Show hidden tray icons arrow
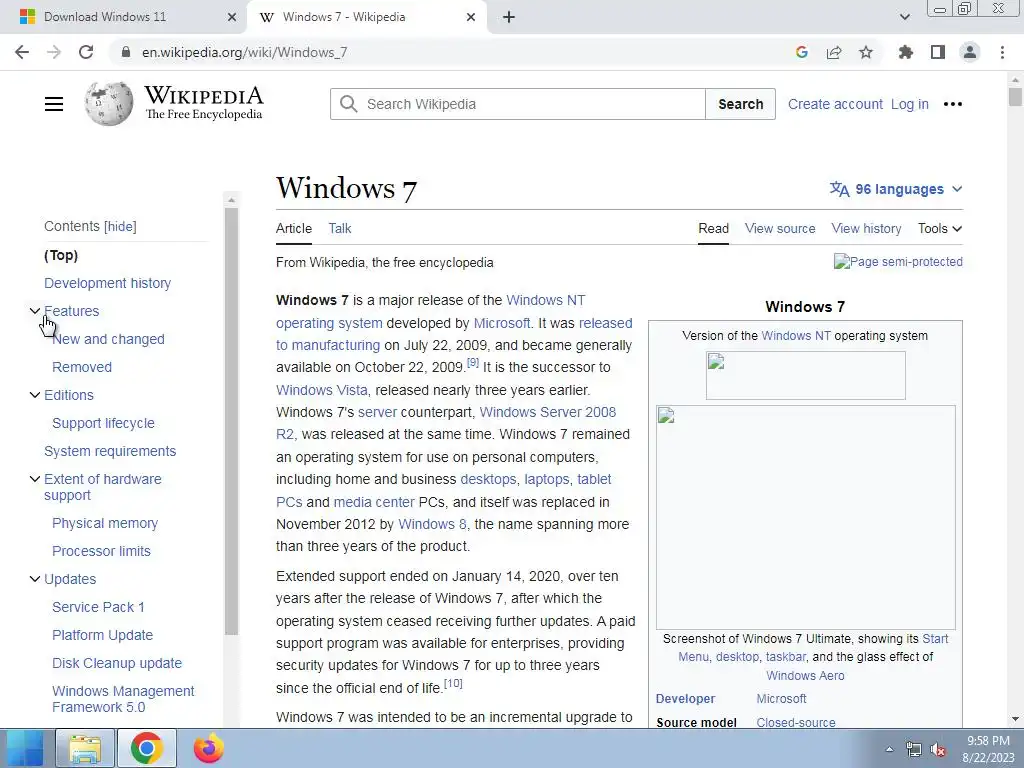Viewport: 1024px width, 768px height. (x=889, y=749)
